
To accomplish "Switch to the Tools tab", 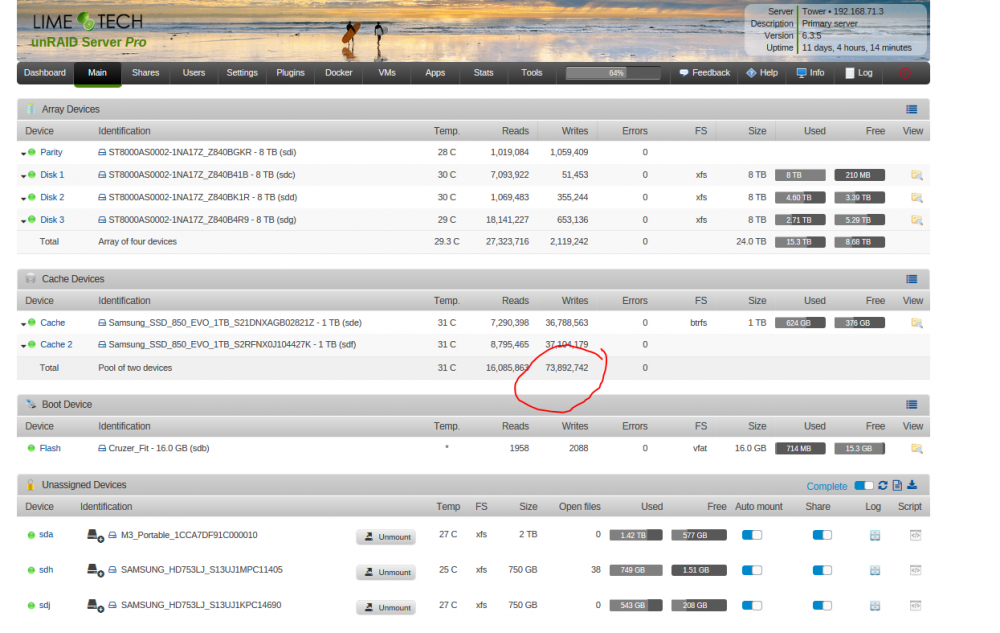I will [531, 73].
